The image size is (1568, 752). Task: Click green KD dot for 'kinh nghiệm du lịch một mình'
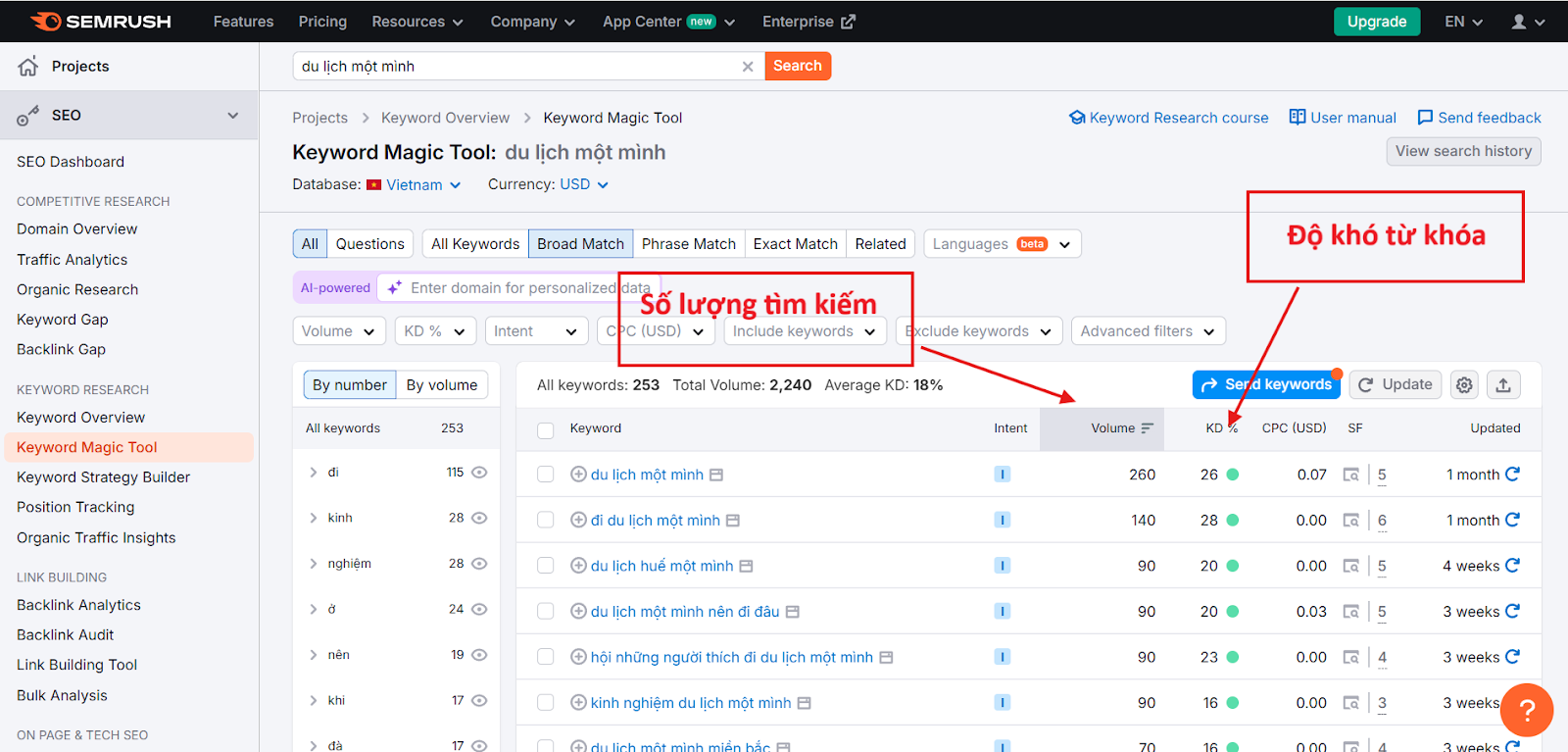1233,703
